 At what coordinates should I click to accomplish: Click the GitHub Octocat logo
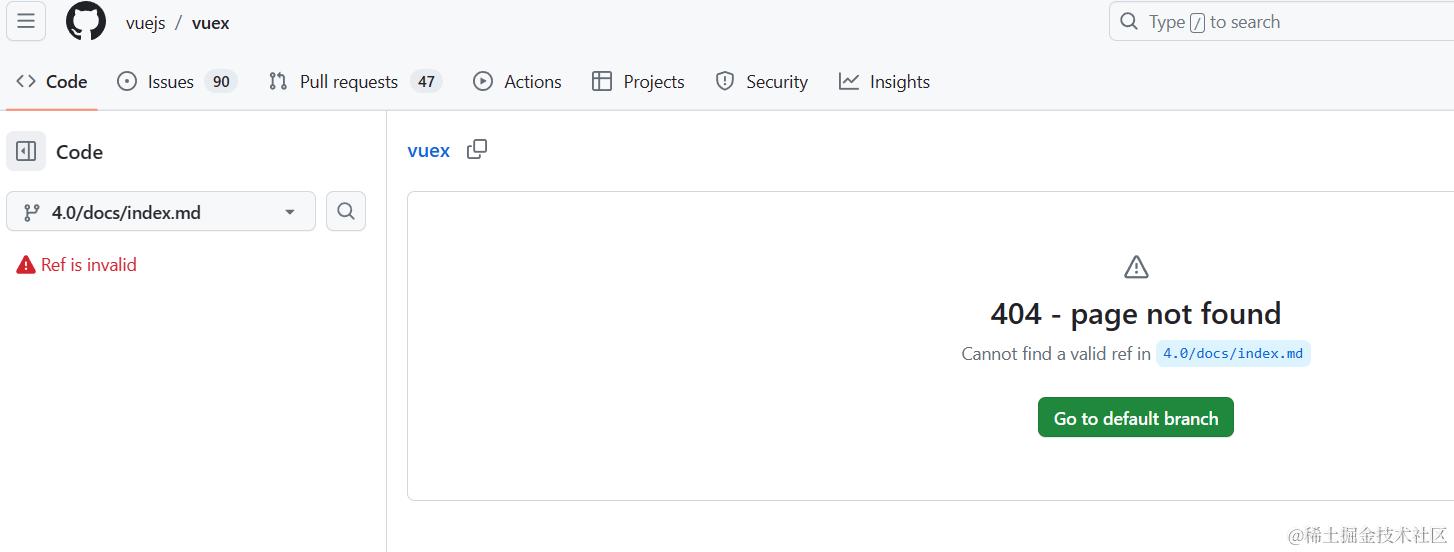pyautogui.click(x=86, y=22)
